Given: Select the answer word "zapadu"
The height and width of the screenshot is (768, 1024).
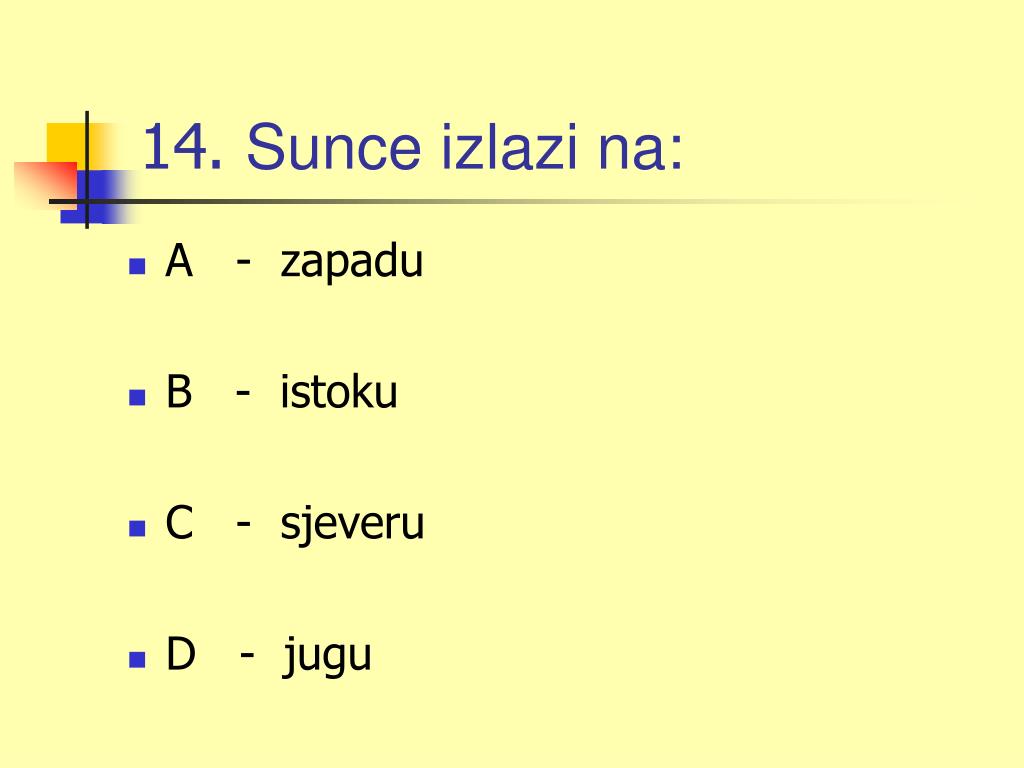Looking at the screenshot, I should pyautogui.click(x=351, y=261).
